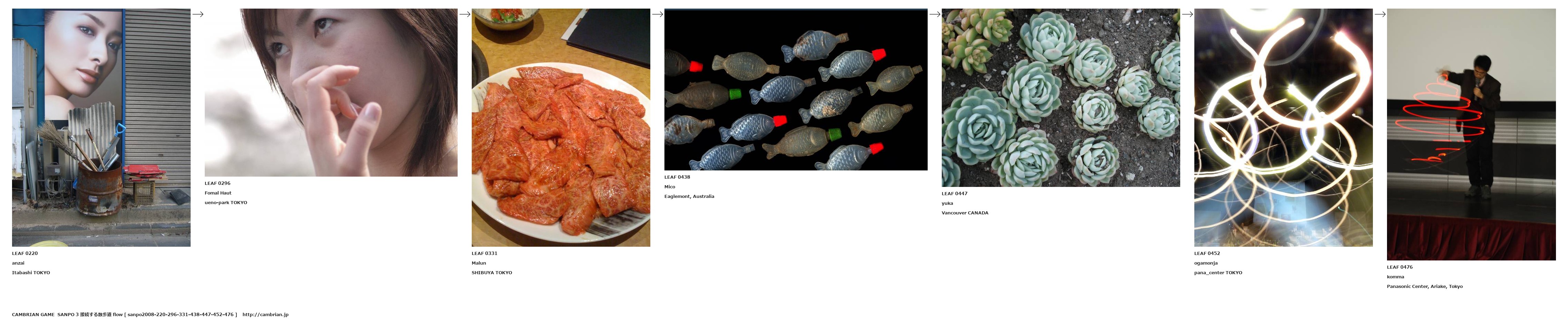The image size is (1568, 323).
Task: Click the arrow after the LEAF 0296 portrait
Action: (x=465, y=14)
